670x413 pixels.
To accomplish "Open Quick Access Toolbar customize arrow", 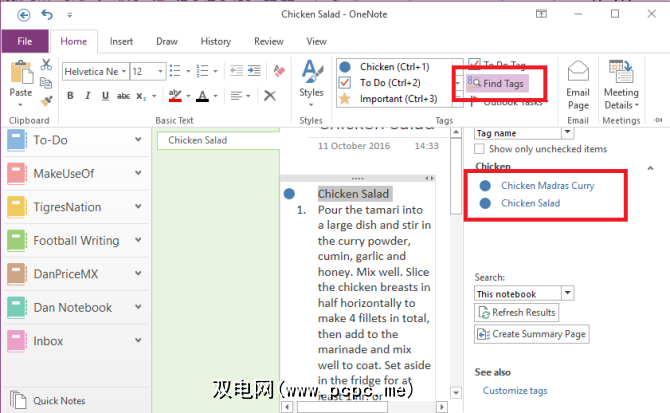I will (x=70, y=15).
